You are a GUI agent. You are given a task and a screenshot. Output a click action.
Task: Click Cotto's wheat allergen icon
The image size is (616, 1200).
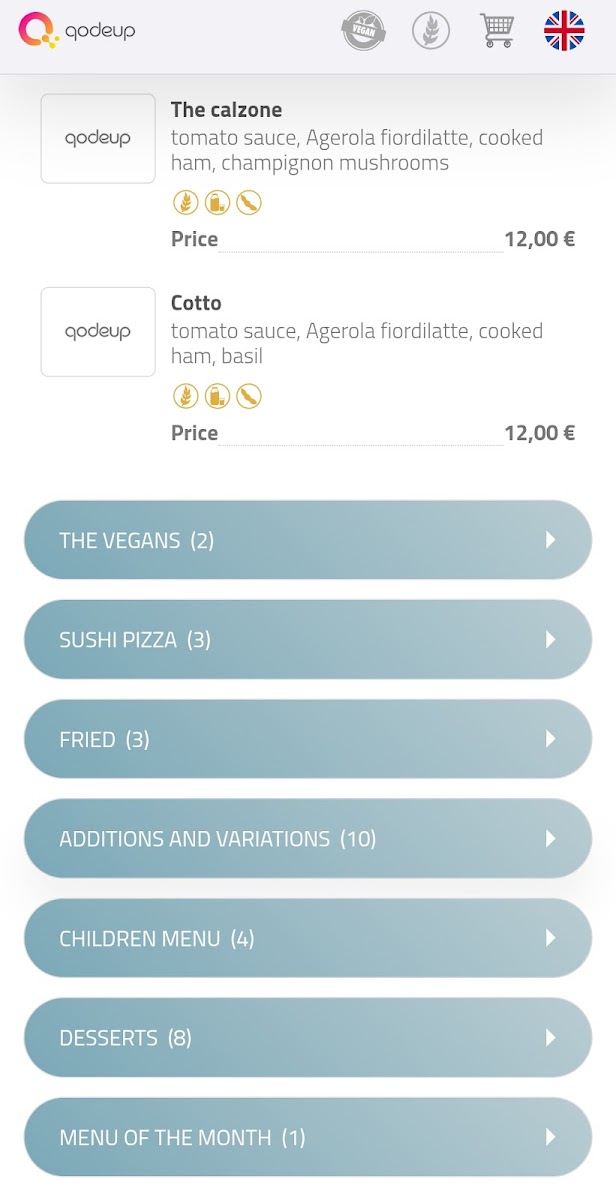click(185, 396)
